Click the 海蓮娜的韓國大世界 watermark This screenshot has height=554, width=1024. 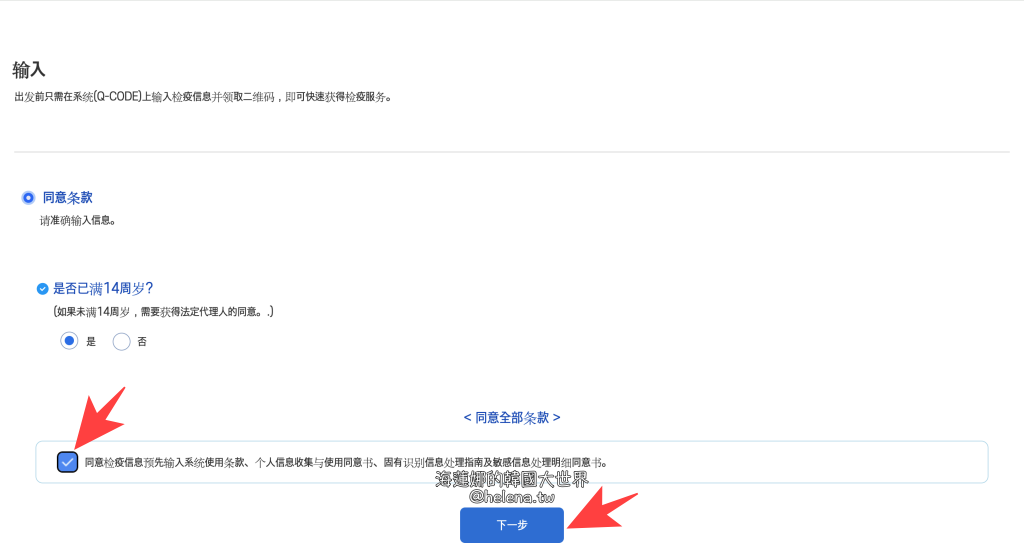511,480
